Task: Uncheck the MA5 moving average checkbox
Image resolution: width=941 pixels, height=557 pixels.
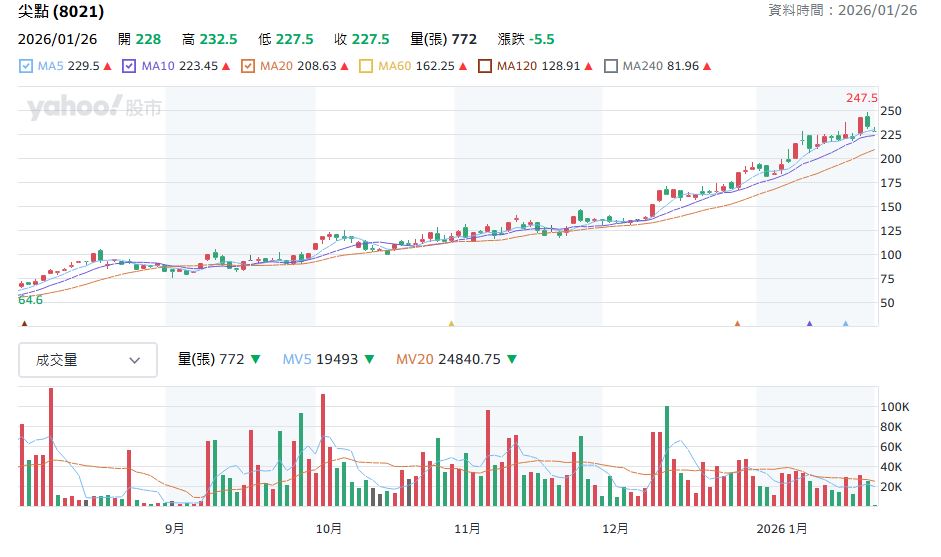Action: [x=26, y=67]
